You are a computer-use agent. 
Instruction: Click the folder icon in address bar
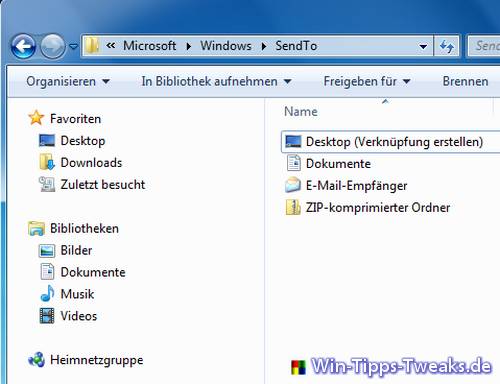tap(92, 46)
